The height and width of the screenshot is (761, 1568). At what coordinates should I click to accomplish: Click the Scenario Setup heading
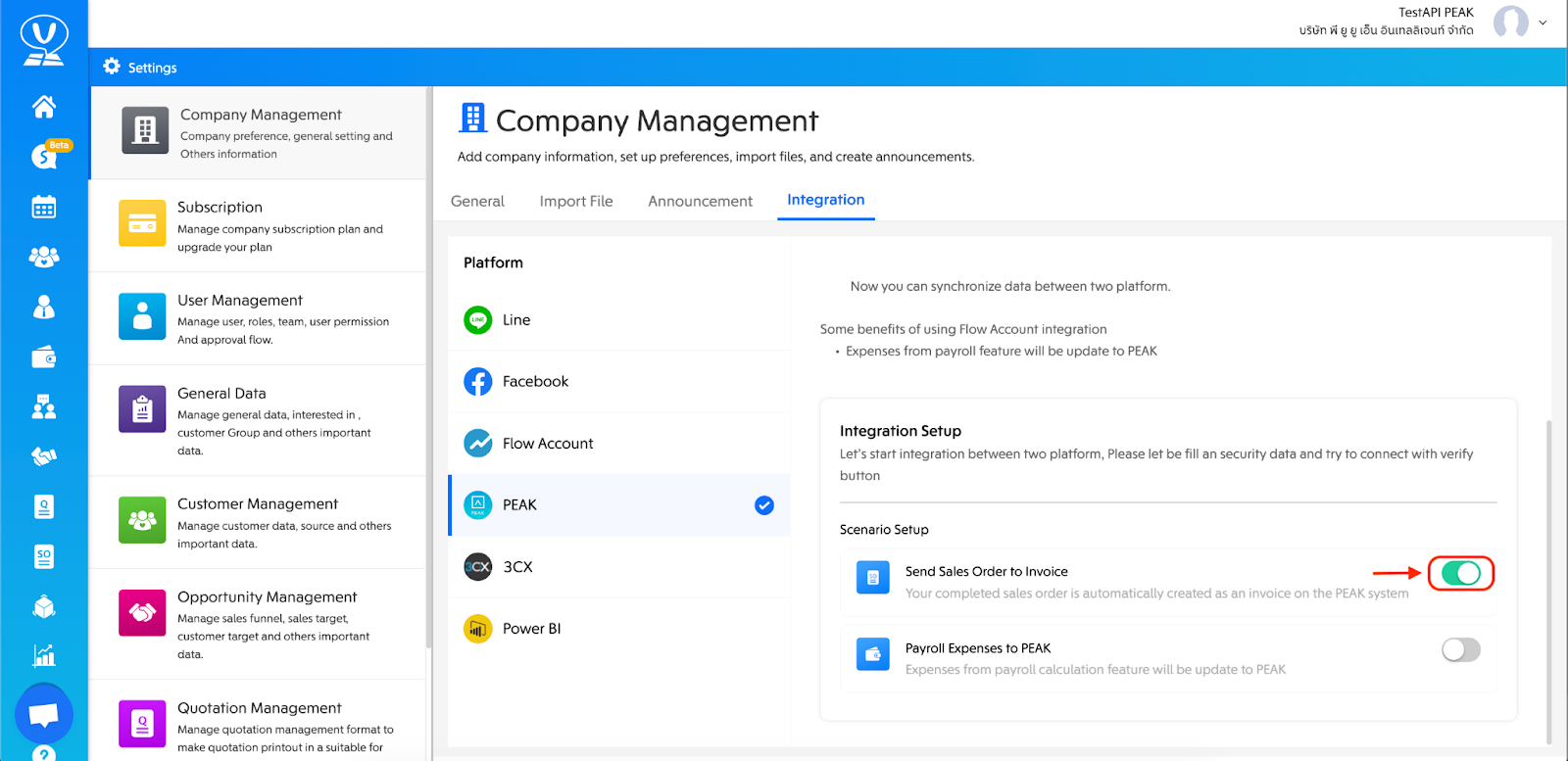click(x=884, y=530)
